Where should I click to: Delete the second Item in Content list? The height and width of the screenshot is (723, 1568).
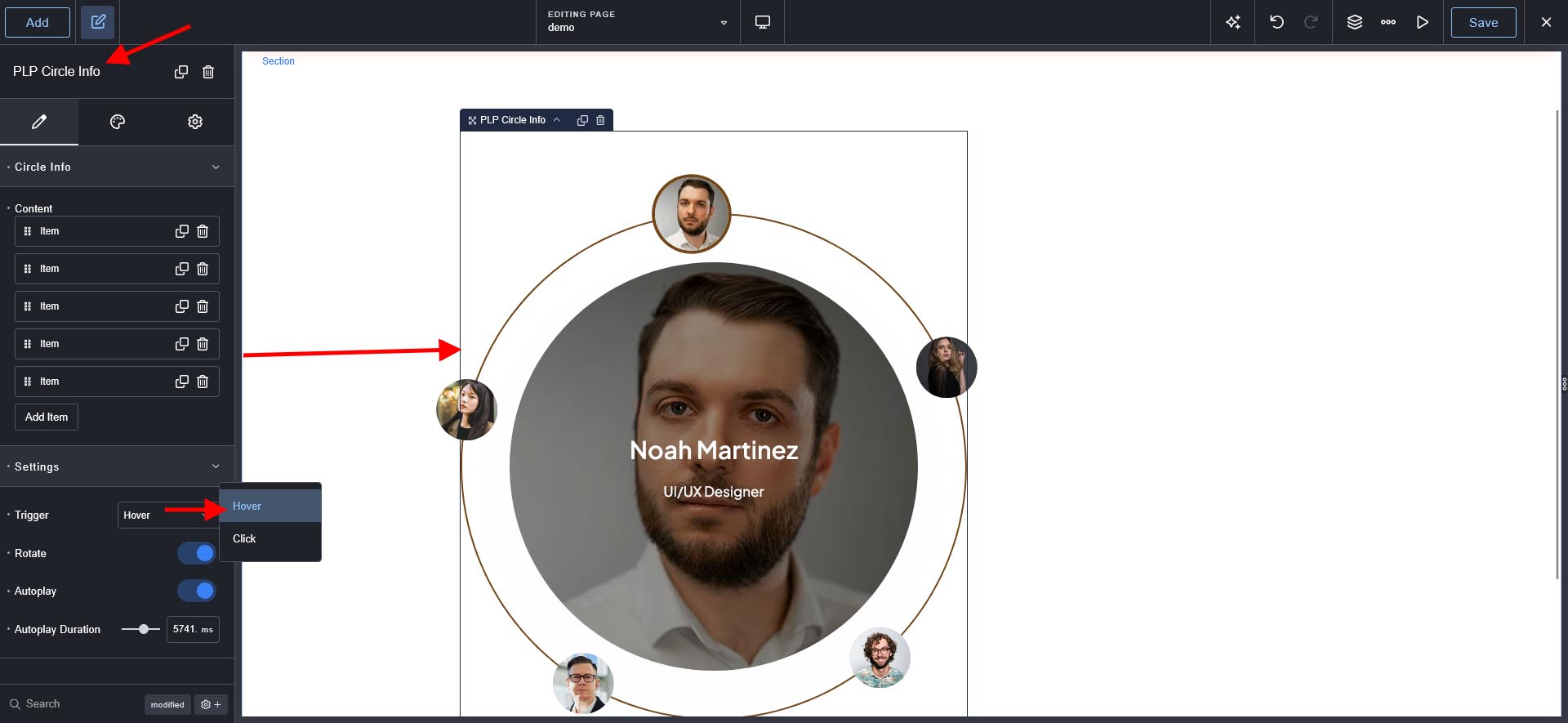point(203,269)
